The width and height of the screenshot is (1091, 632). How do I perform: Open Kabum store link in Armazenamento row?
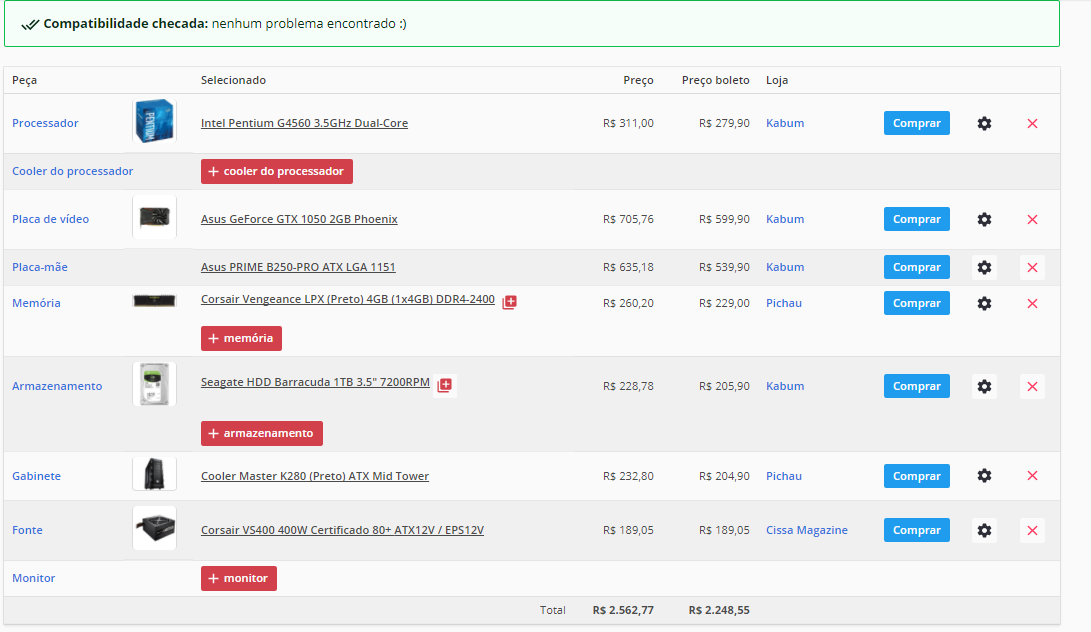[x=785, y=386]
